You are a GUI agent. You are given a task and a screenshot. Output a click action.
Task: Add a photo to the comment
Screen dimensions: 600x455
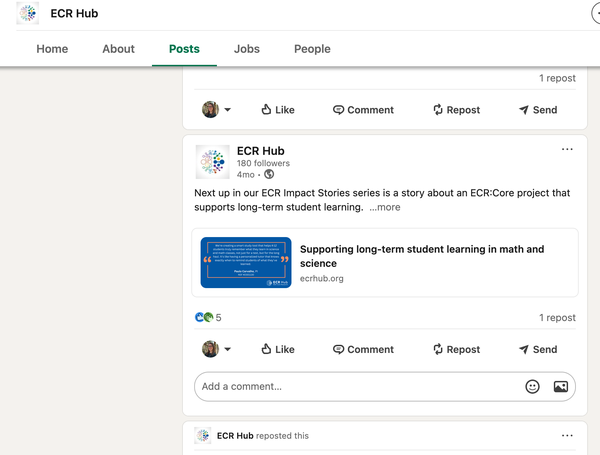click(561, 386)
